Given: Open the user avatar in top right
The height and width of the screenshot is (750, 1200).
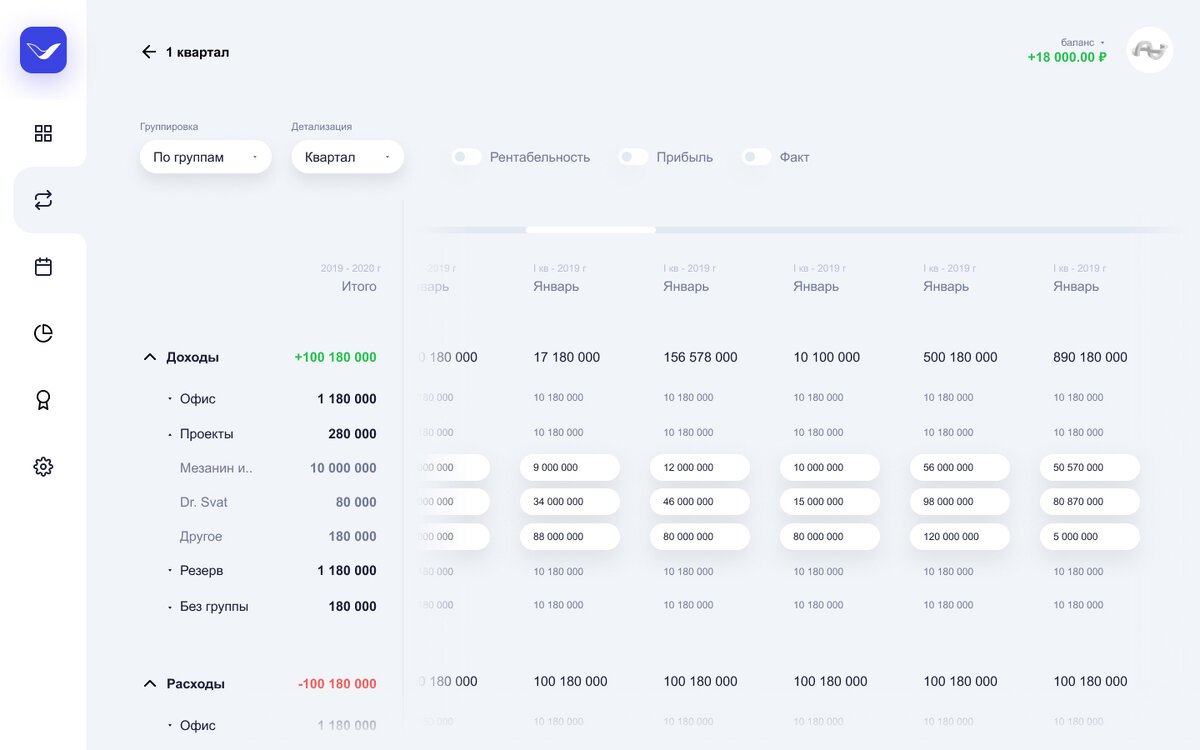Looking at the screenshot, I should click(1150, 50).
